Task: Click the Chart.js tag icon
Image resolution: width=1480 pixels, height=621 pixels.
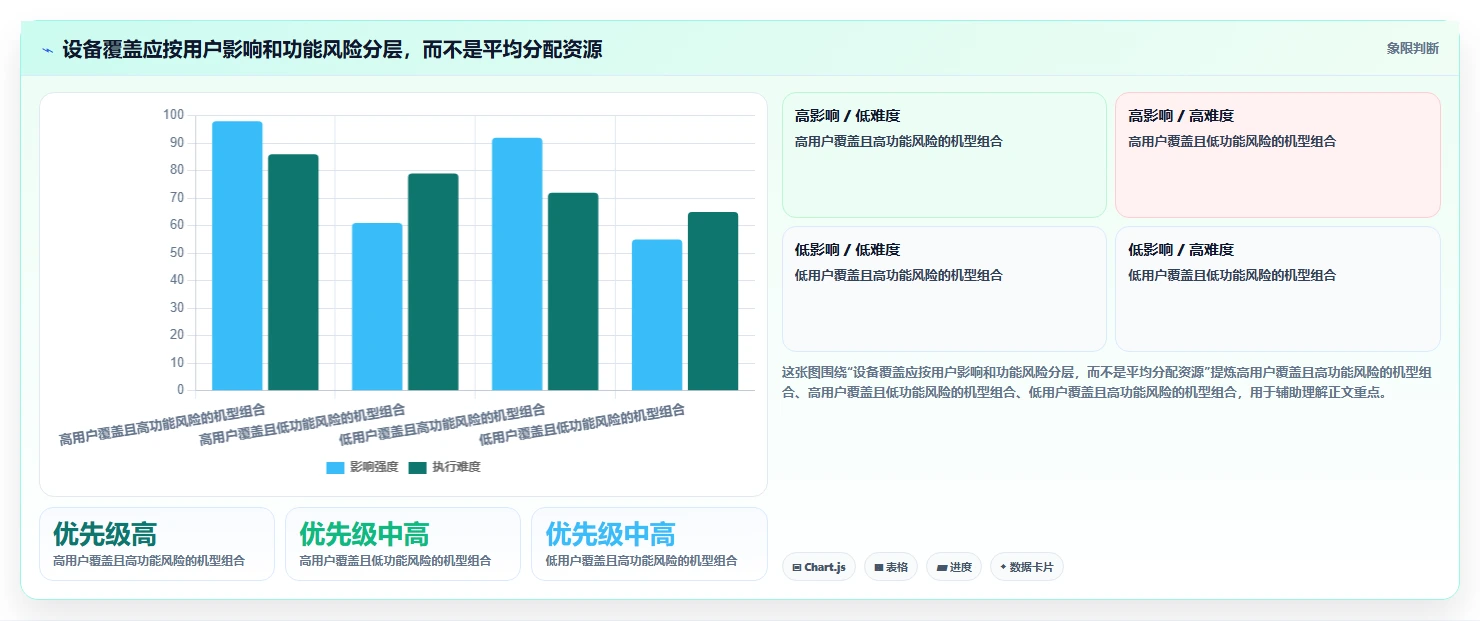Action: click(797, 568)
